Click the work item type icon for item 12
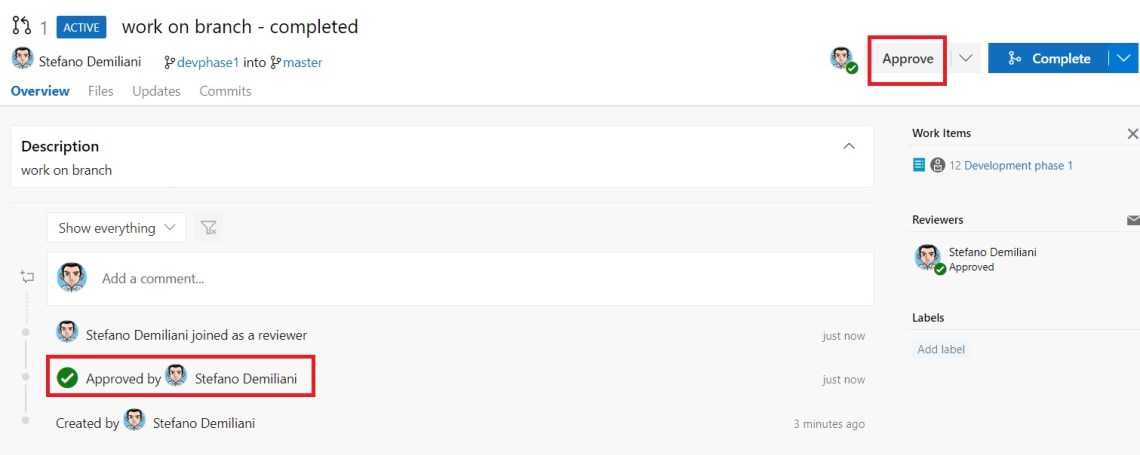 (919, 165)
